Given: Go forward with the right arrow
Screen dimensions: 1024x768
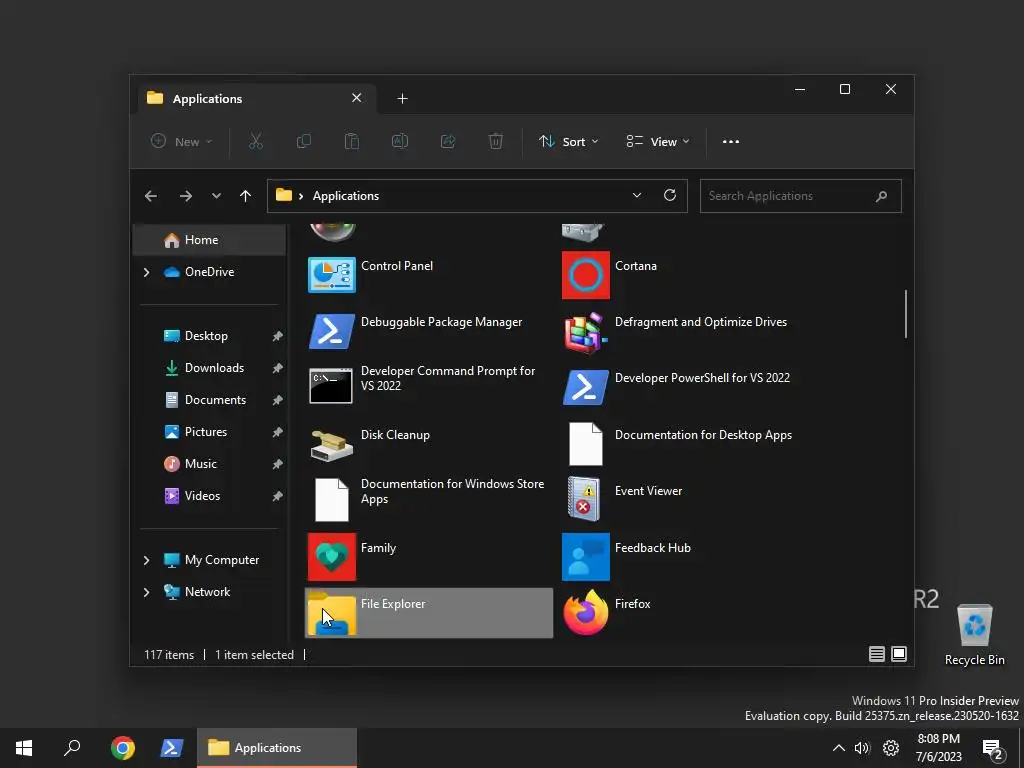Looking at the screenshot, I should pyautogui.click(x=185, y=196).
